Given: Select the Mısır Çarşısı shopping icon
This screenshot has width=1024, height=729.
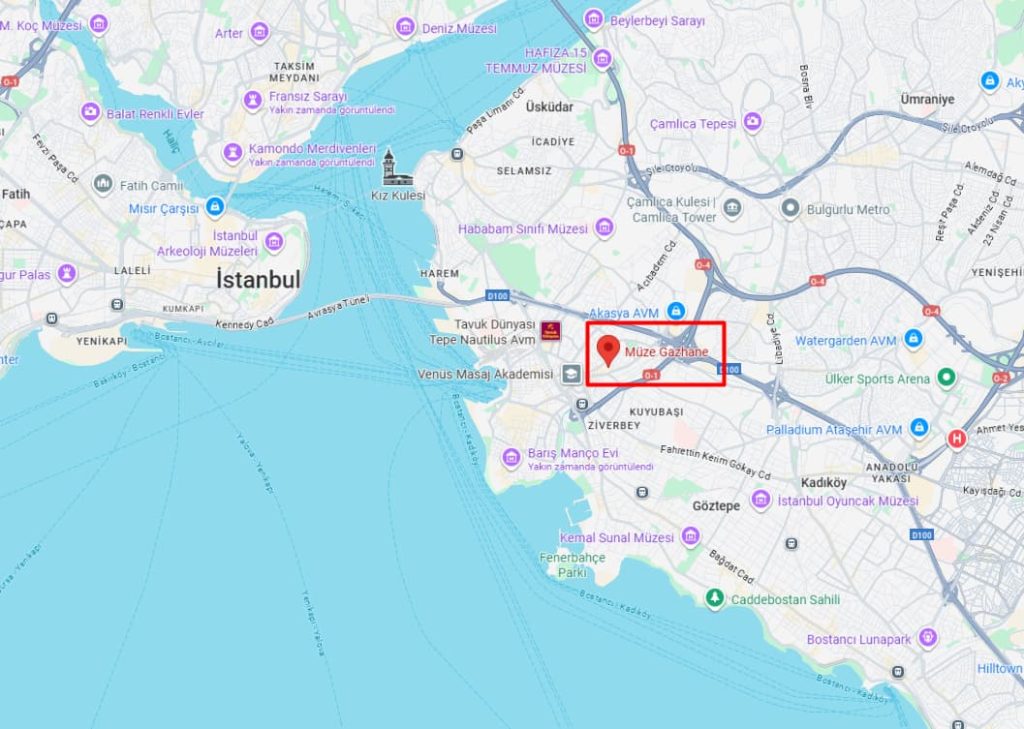Looking at the screenshot, I should [214, 207].
